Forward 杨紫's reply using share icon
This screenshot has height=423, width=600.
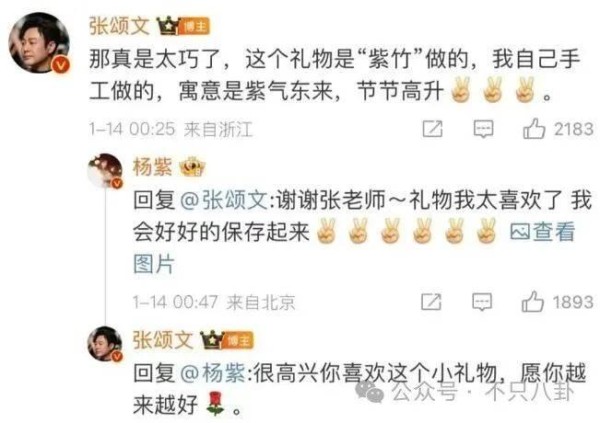click(431, 302)
